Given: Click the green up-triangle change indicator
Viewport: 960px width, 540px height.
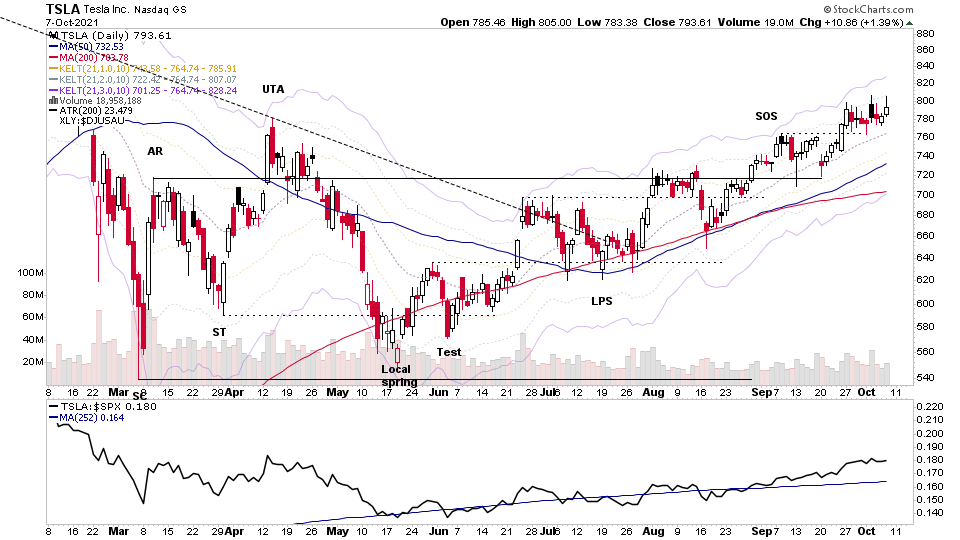Looking at the screenshot, I should (x=909, y=23).
